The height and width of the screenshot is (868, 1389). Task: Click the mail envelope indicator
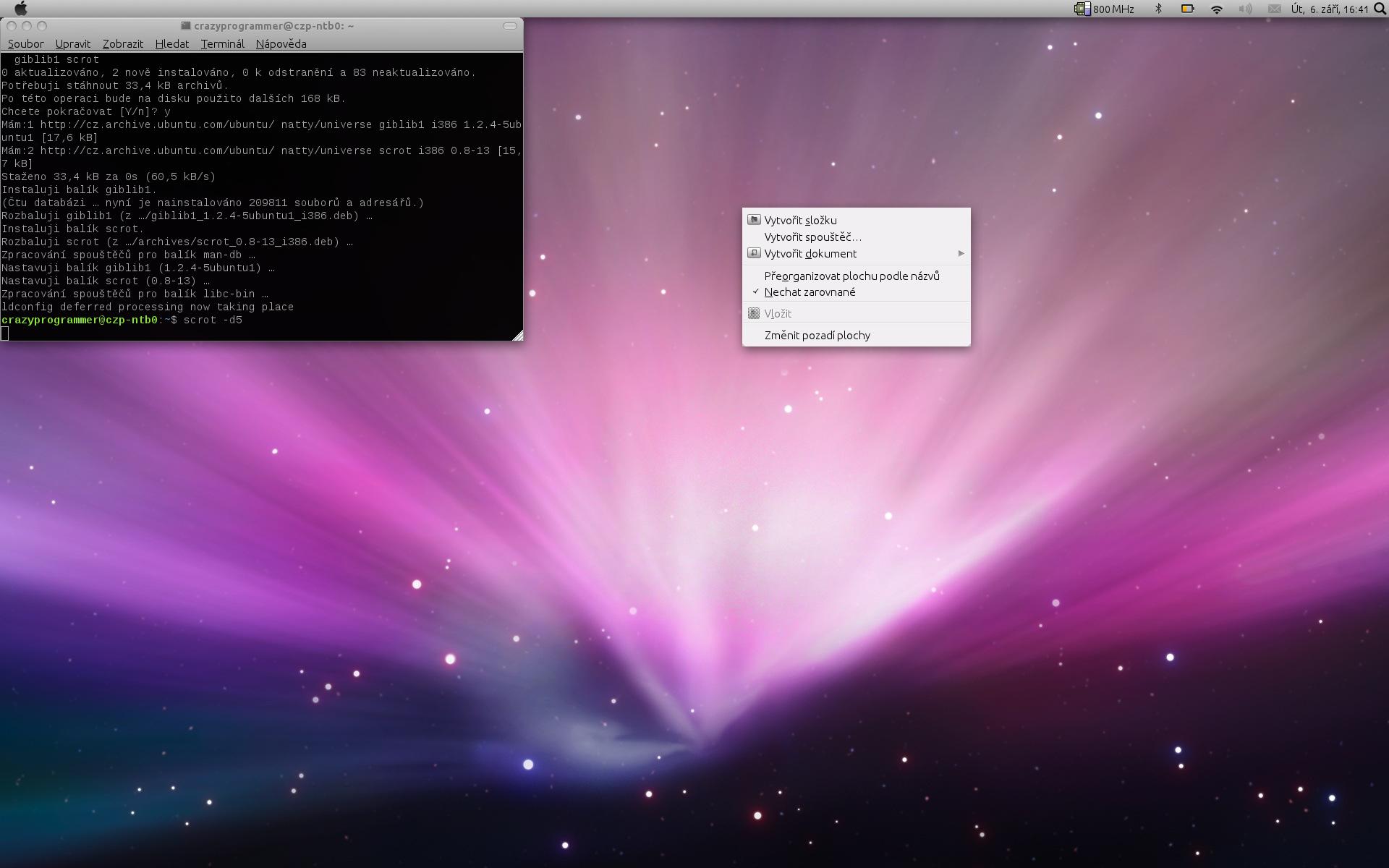(1275, 9)
